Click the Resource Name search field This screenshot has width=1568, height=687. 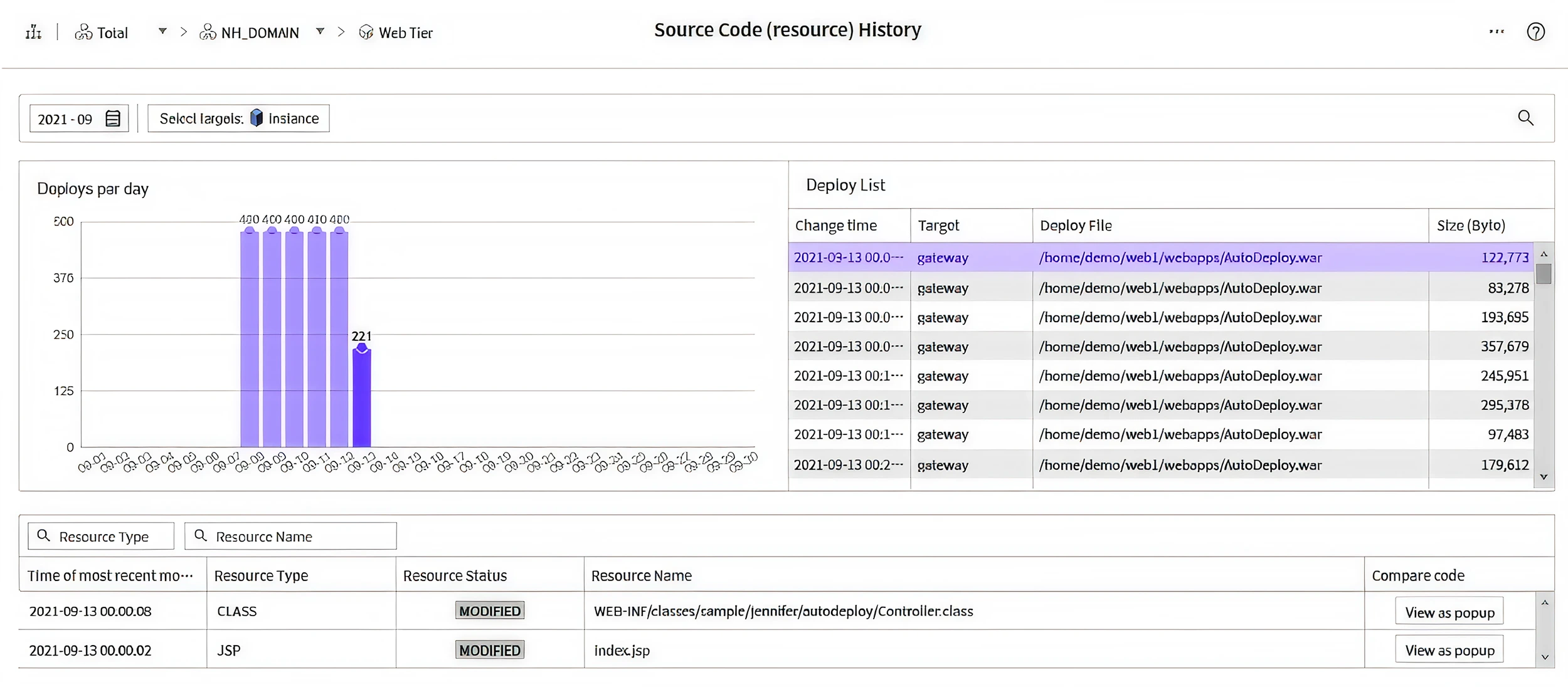point(290,537)
